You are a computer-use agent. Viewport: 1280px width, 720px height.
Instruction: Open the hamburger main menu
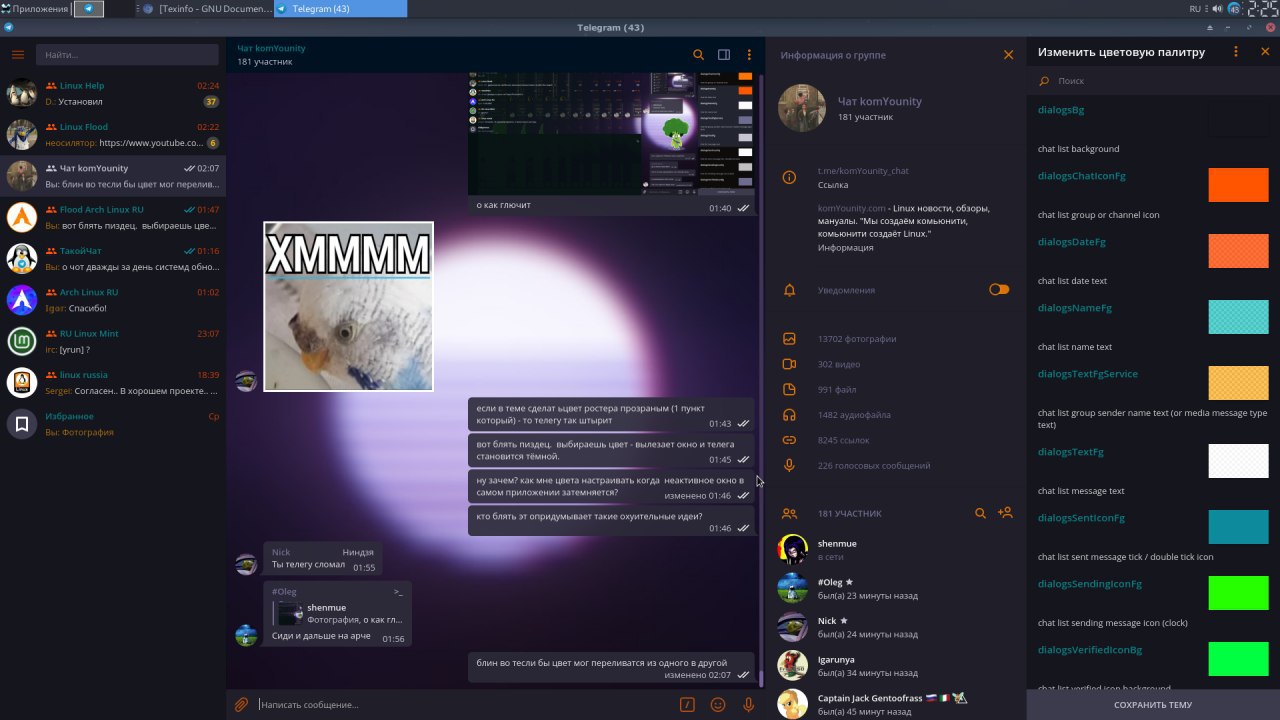(x=18, y=55)
